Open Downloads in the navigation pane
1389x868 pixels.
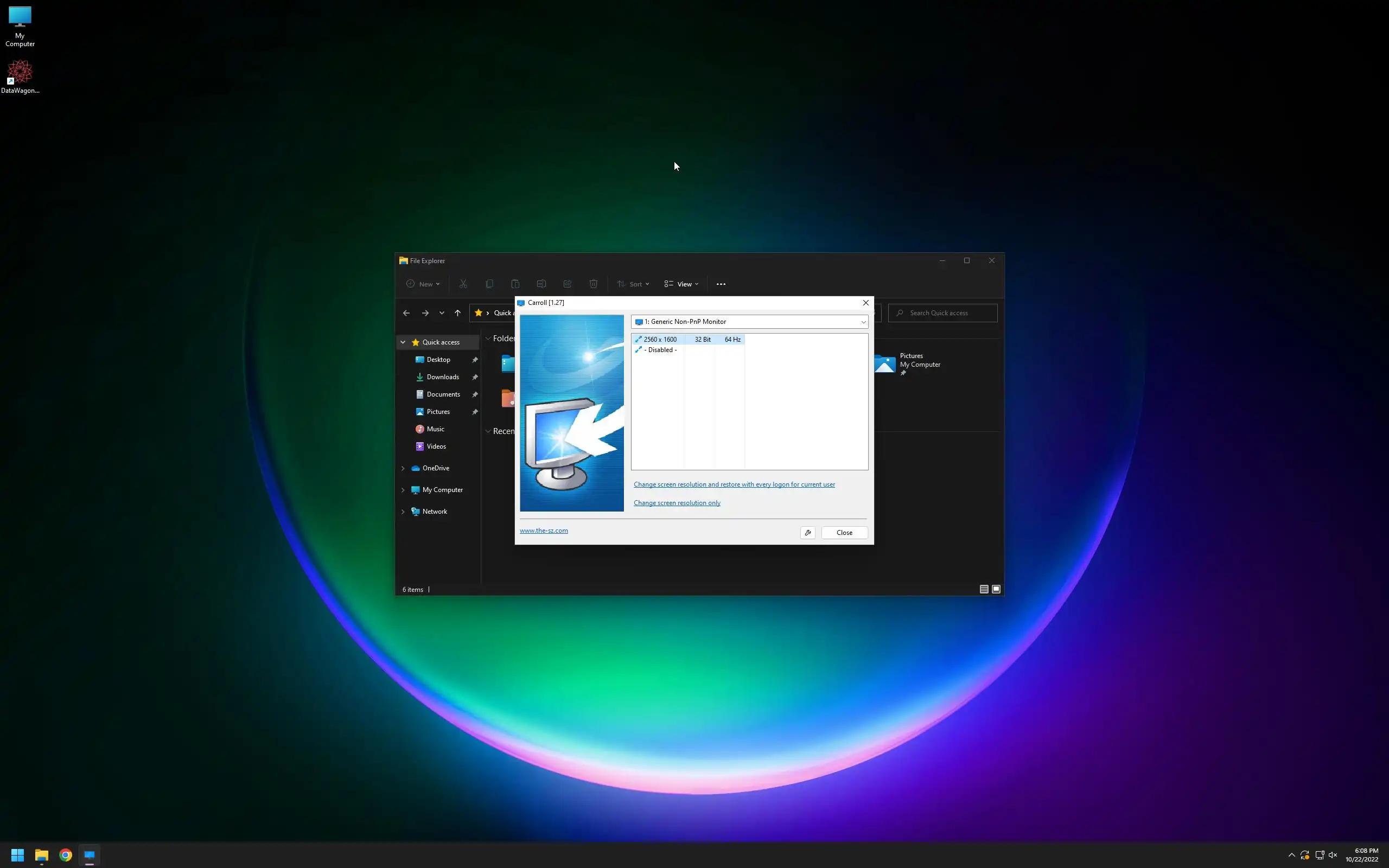pyautogui.click(x=443, y=377)
